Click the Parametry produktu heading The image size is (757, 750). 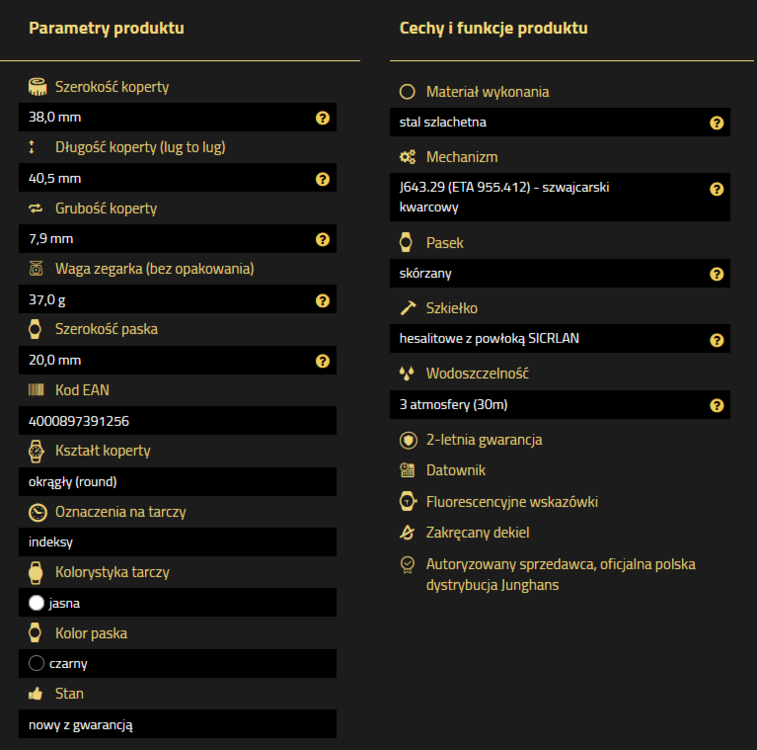coord(106,28)
